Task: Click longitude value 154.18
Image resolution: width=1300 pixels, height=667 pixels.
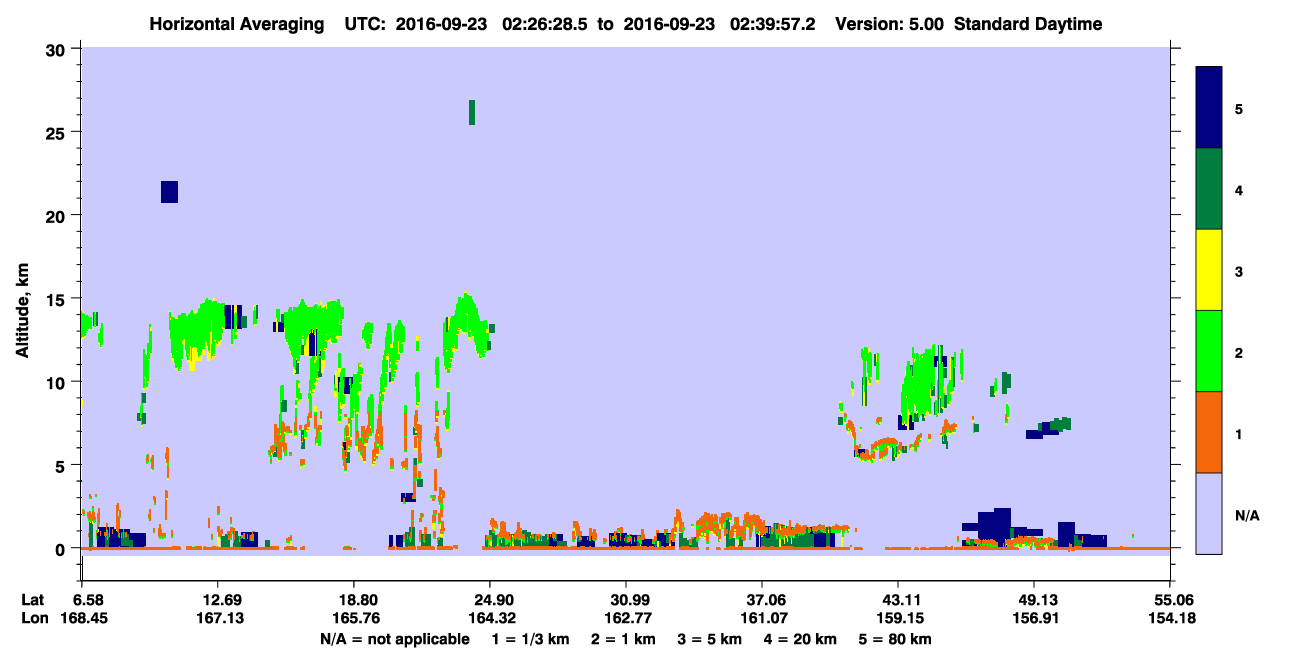Action: coord(1171,618)
